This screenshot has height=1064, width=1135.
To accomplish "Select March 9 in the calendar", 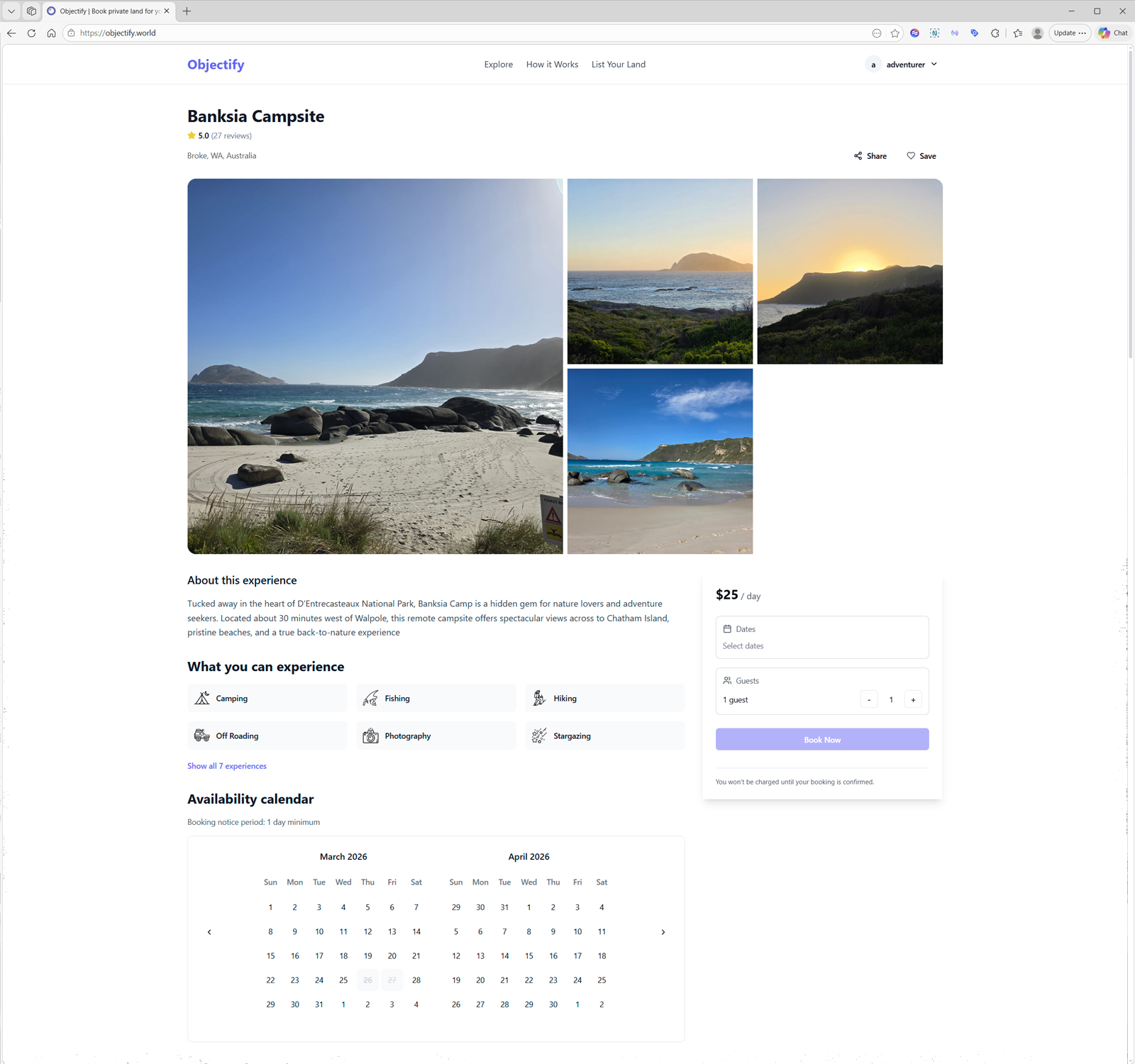I will [295, 932].
